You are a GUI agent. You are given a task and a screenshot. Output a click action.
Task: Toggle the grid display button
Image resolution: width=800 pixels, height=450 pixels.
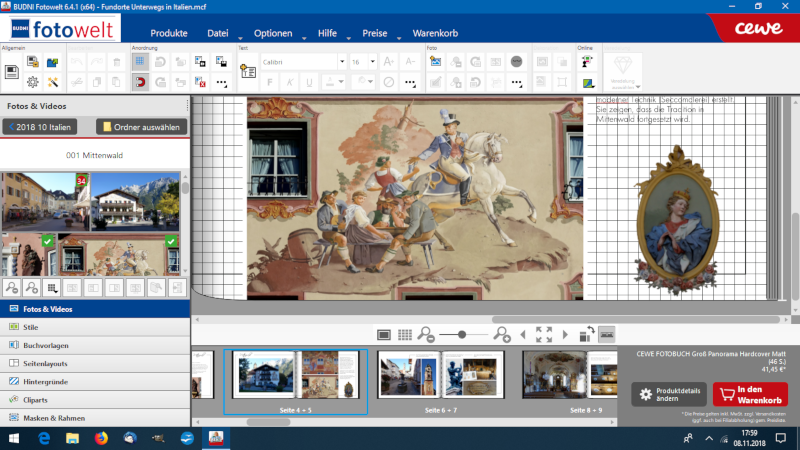141,62
